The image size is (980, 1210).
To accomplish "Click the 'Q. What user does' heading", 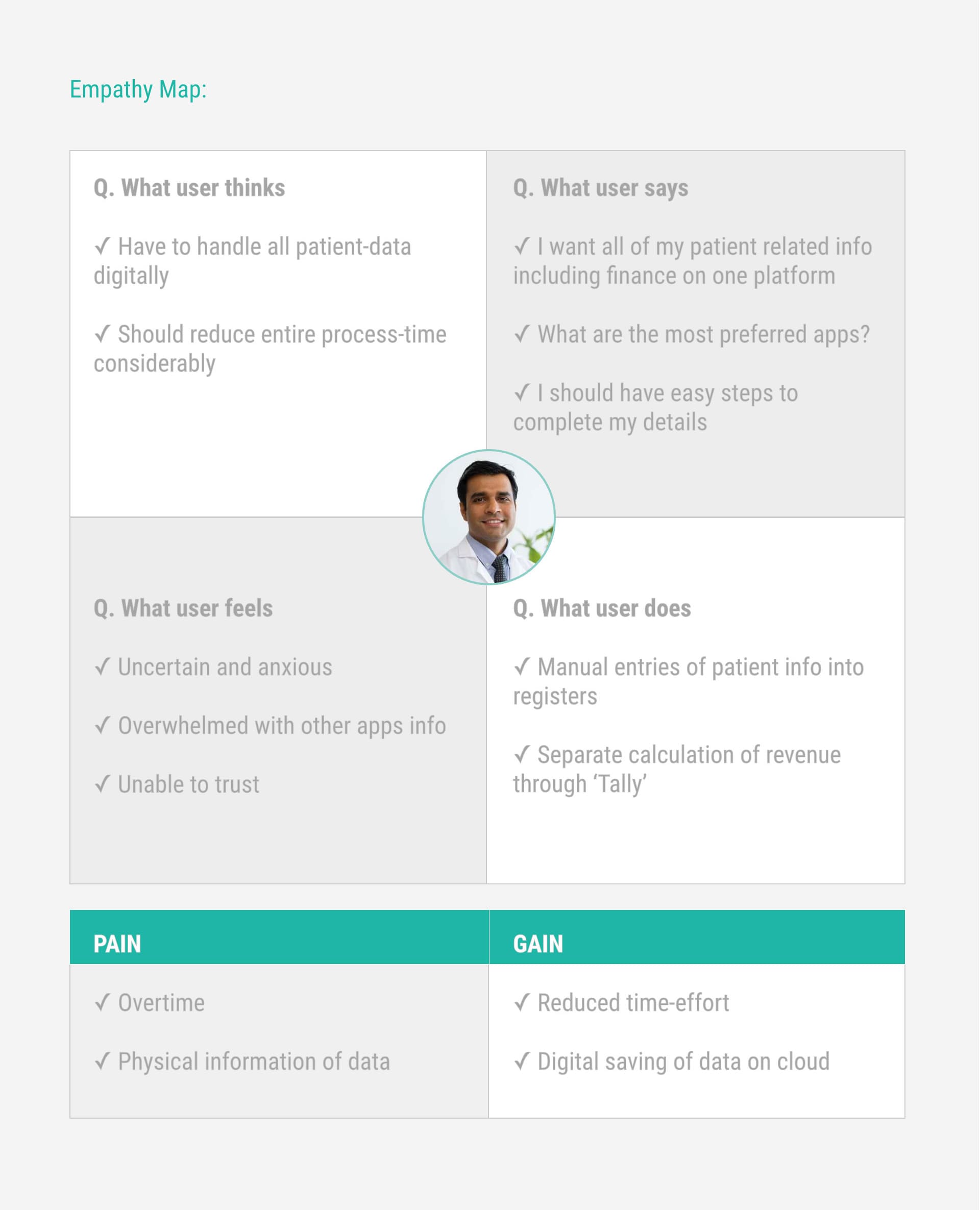I will coord(602,608).
